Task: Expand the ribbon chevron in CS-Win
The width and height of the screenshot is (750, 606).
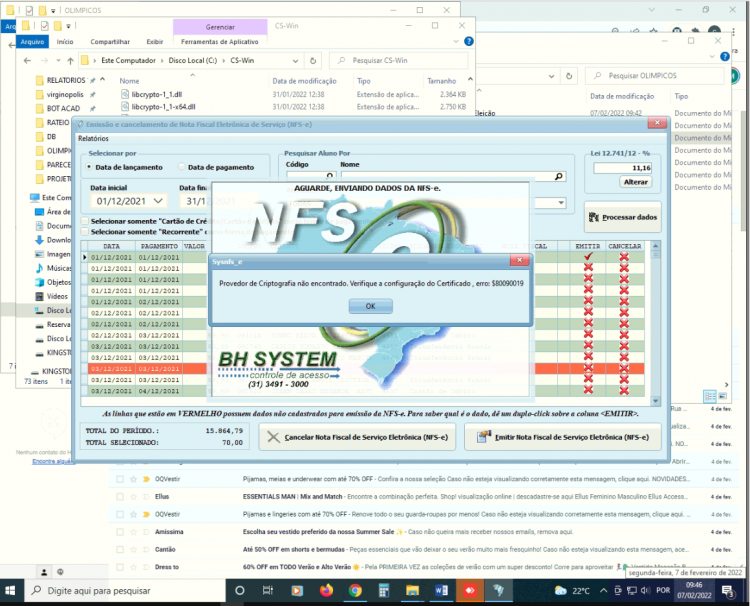Action: [456, 42]
